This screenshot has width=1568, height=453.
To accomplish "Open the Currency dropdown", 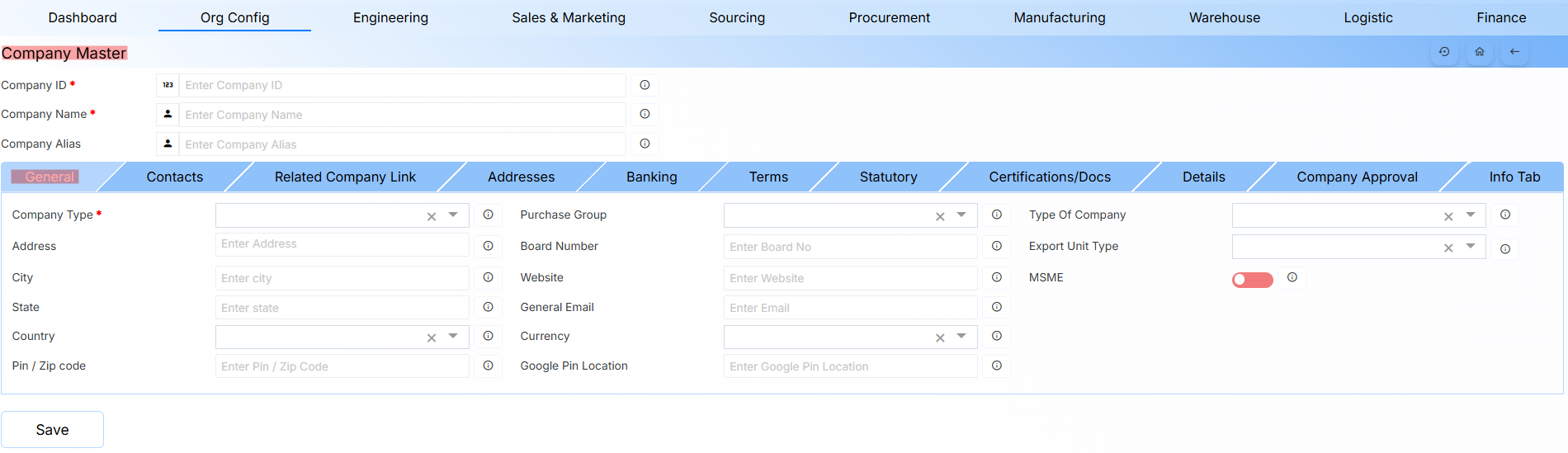I will pos(961,337).
